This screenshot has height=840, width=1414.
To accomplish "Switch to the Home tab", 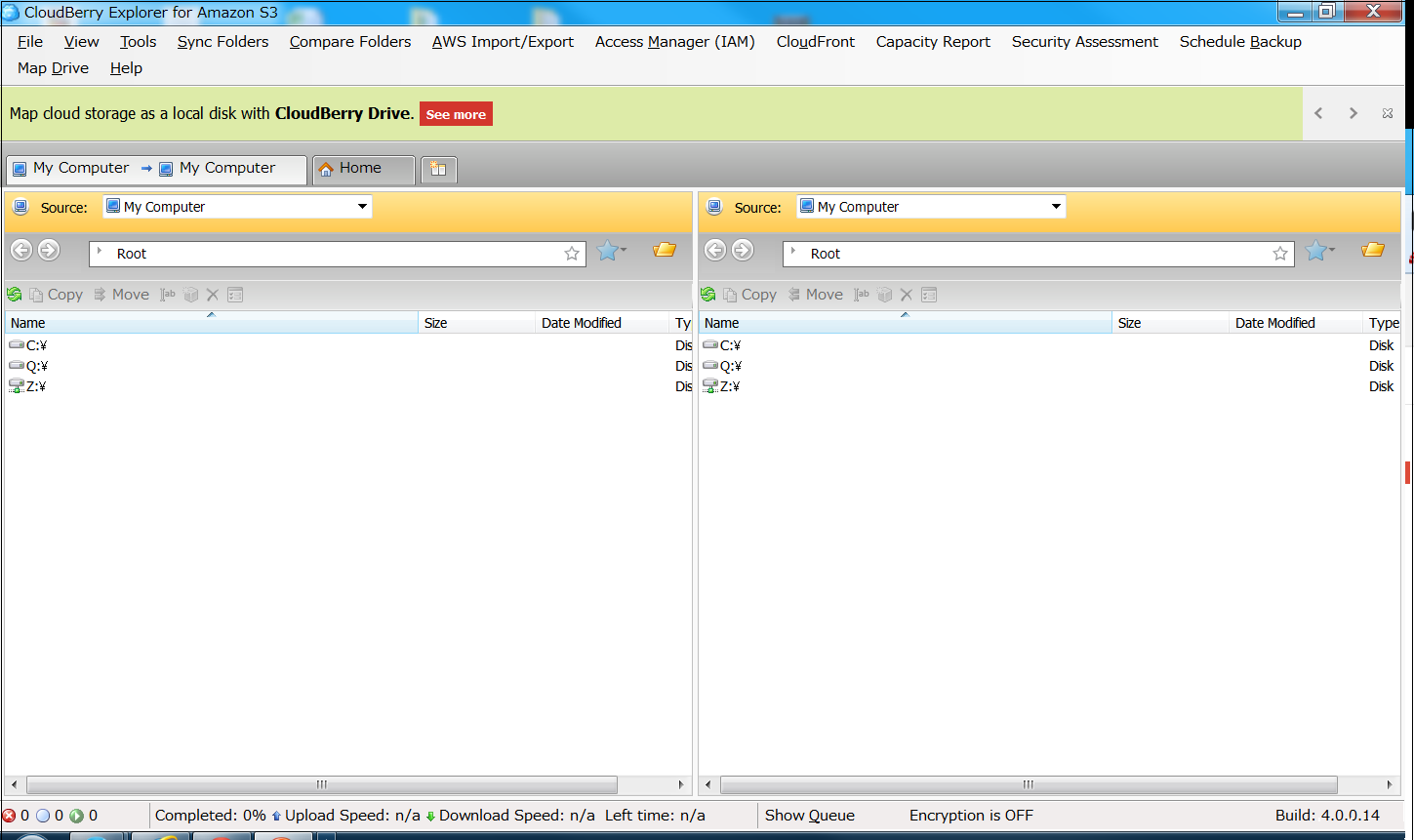I will point(360,168).
